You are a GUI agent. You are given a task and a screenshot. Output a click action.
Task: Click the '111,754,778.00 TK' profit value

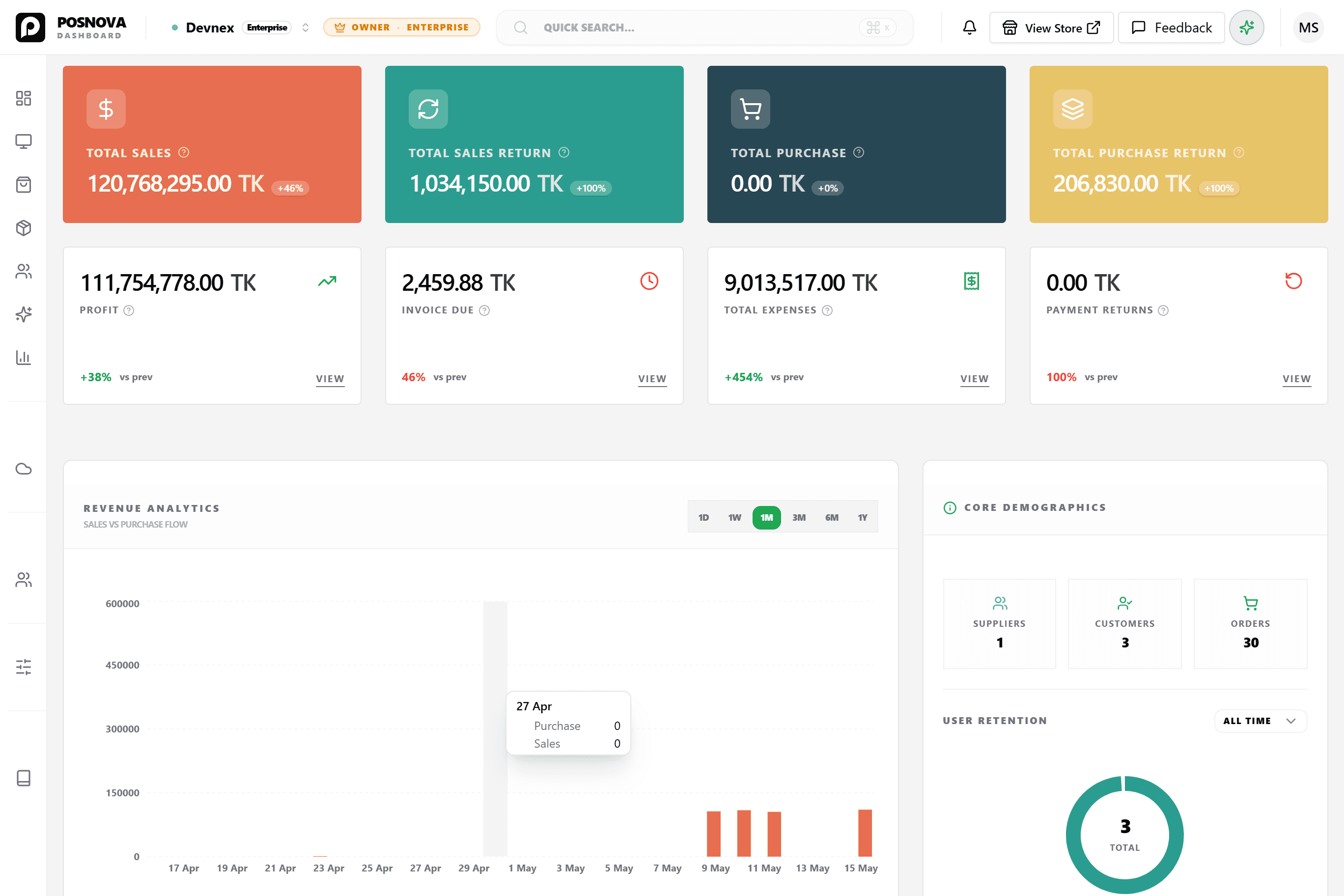click(x=168, y=283)
